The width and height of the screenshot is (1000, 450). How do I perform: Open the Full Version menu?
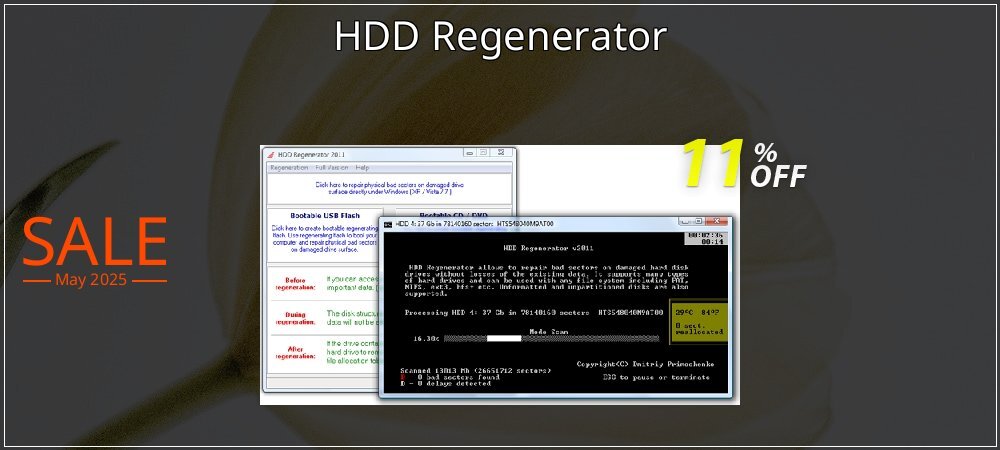pos(332,168)
